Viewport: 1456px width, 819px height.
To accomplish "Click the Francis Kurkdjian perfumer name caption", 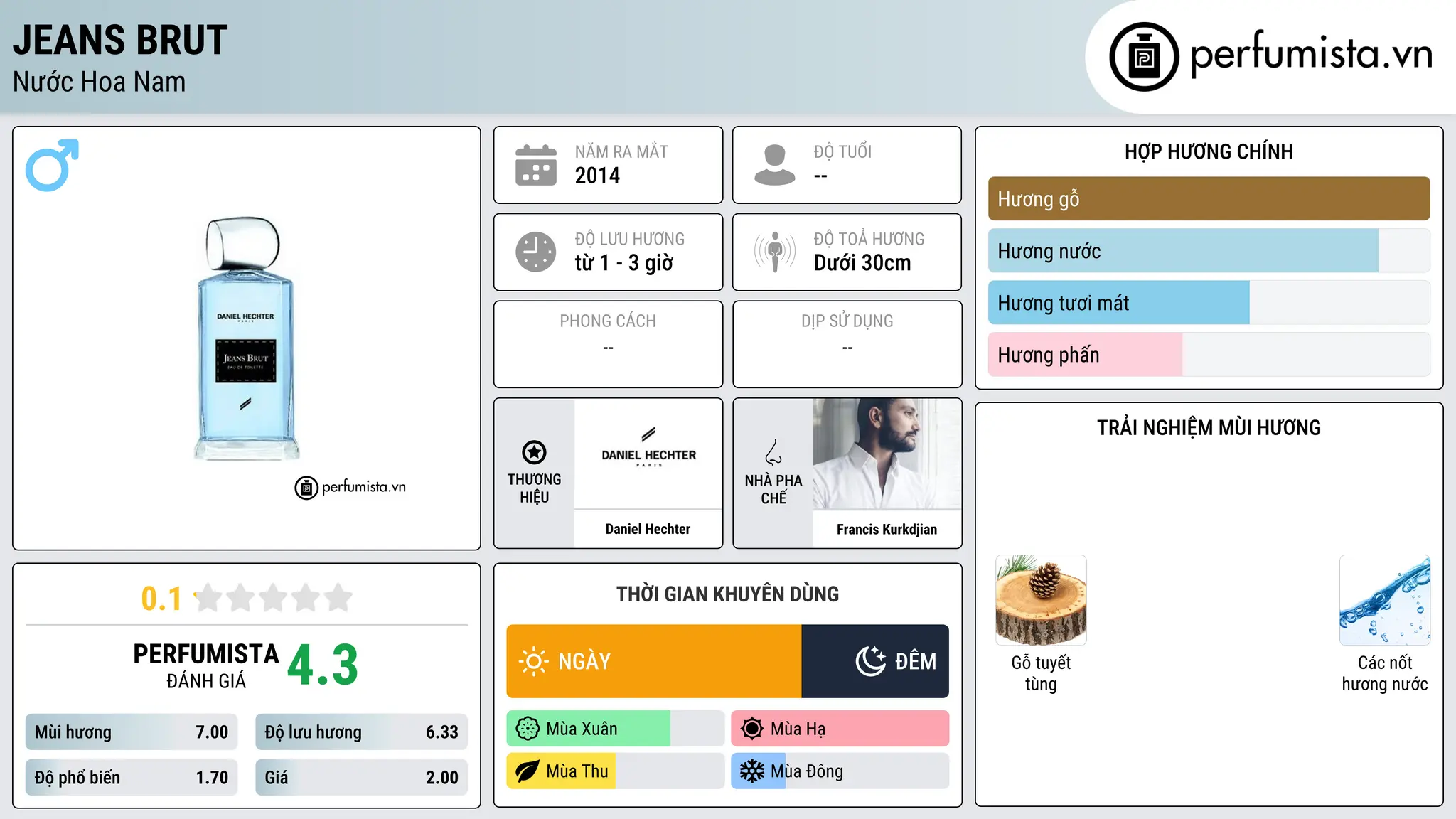I will [887, 529].
